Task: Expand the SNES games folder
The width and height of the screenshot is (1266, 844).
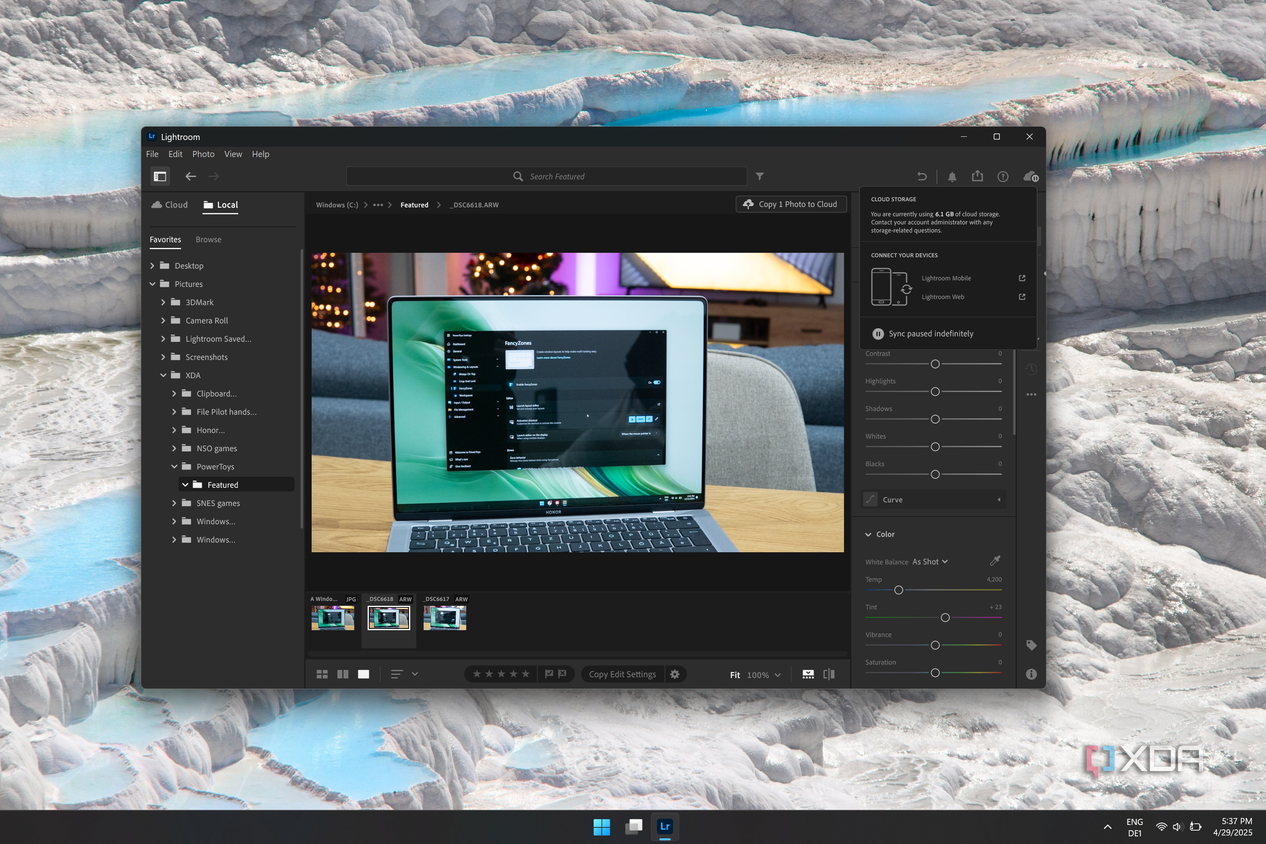Action: click(x=175, y=503)
